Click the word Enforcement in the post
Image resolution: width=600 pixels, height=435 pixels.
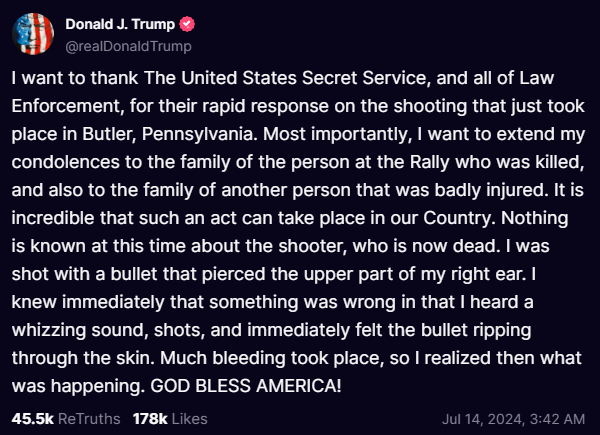[66, 106]
